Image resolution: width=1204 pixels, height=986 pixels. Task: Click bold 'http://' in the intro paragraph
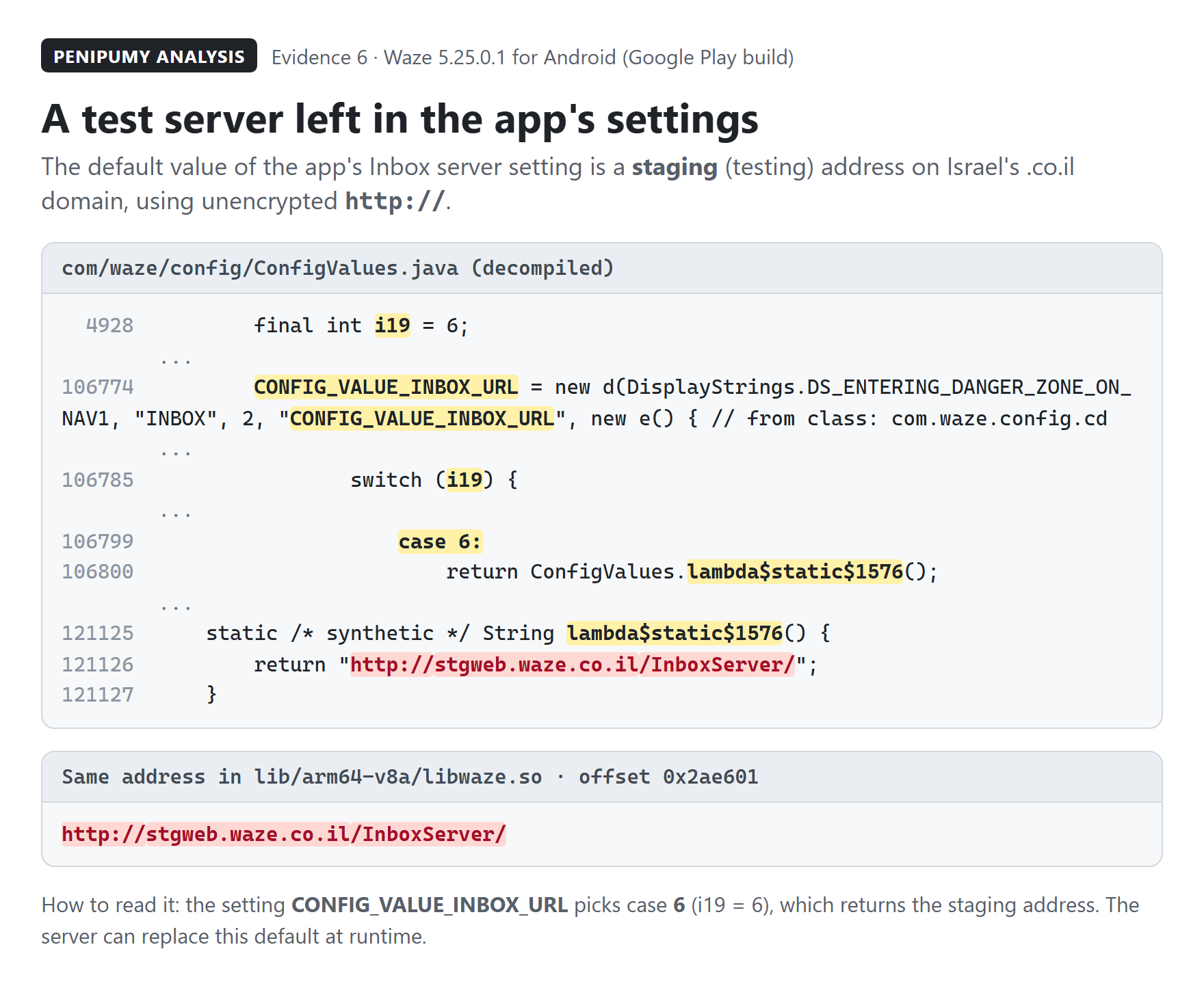click(x=395, y=201)
